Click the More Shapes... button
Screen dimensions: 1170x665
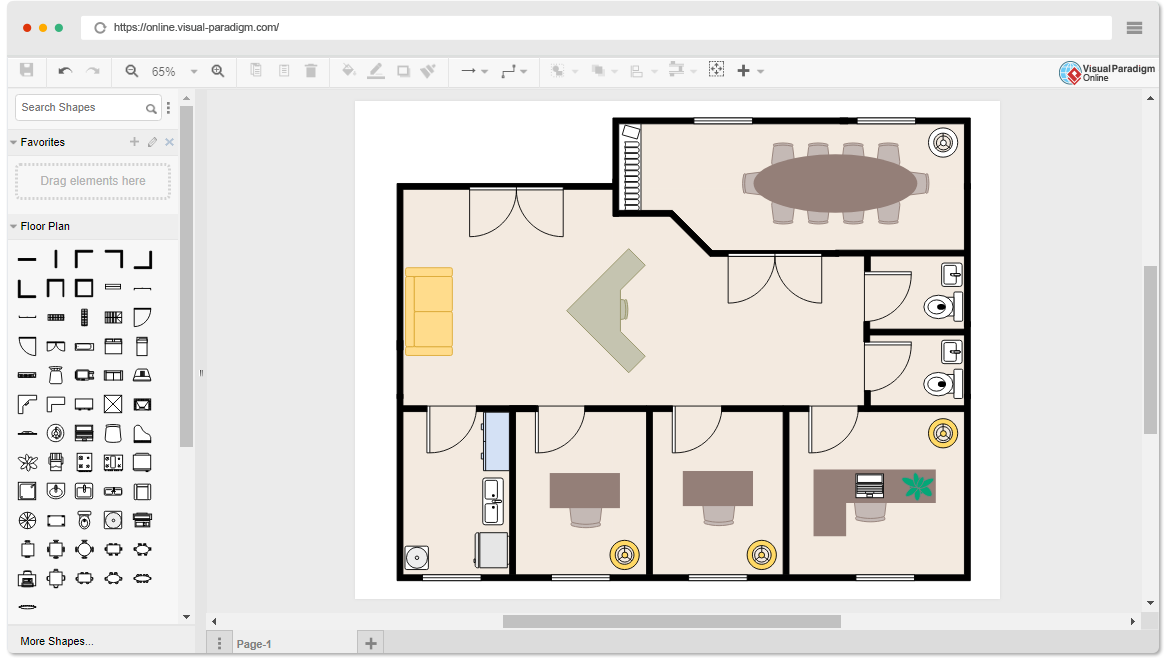(x=57, y=641)
